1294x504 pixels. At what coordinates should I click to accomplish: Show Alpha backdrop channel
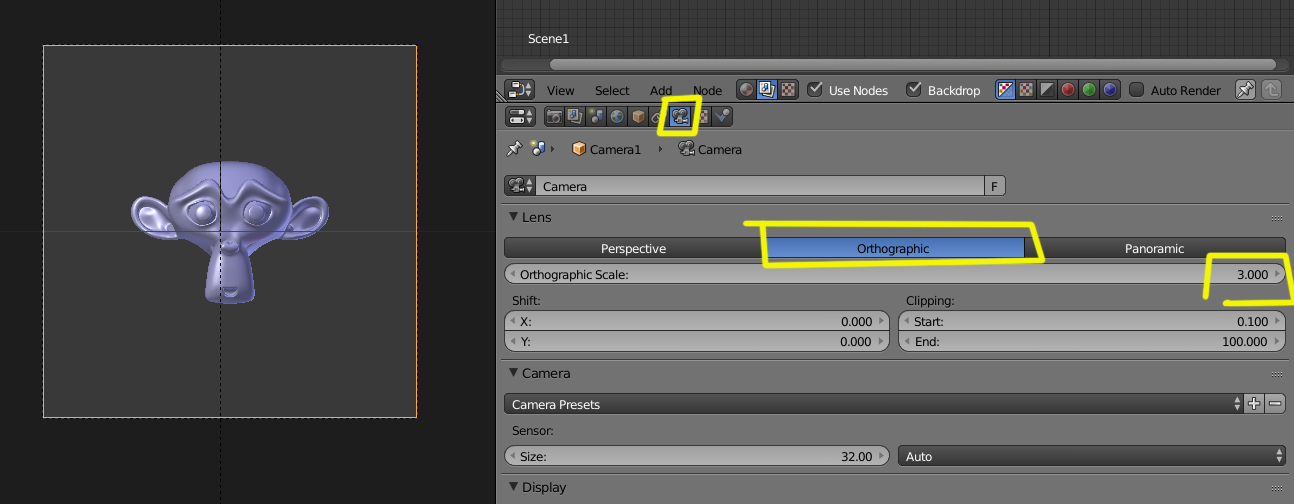1047,90
